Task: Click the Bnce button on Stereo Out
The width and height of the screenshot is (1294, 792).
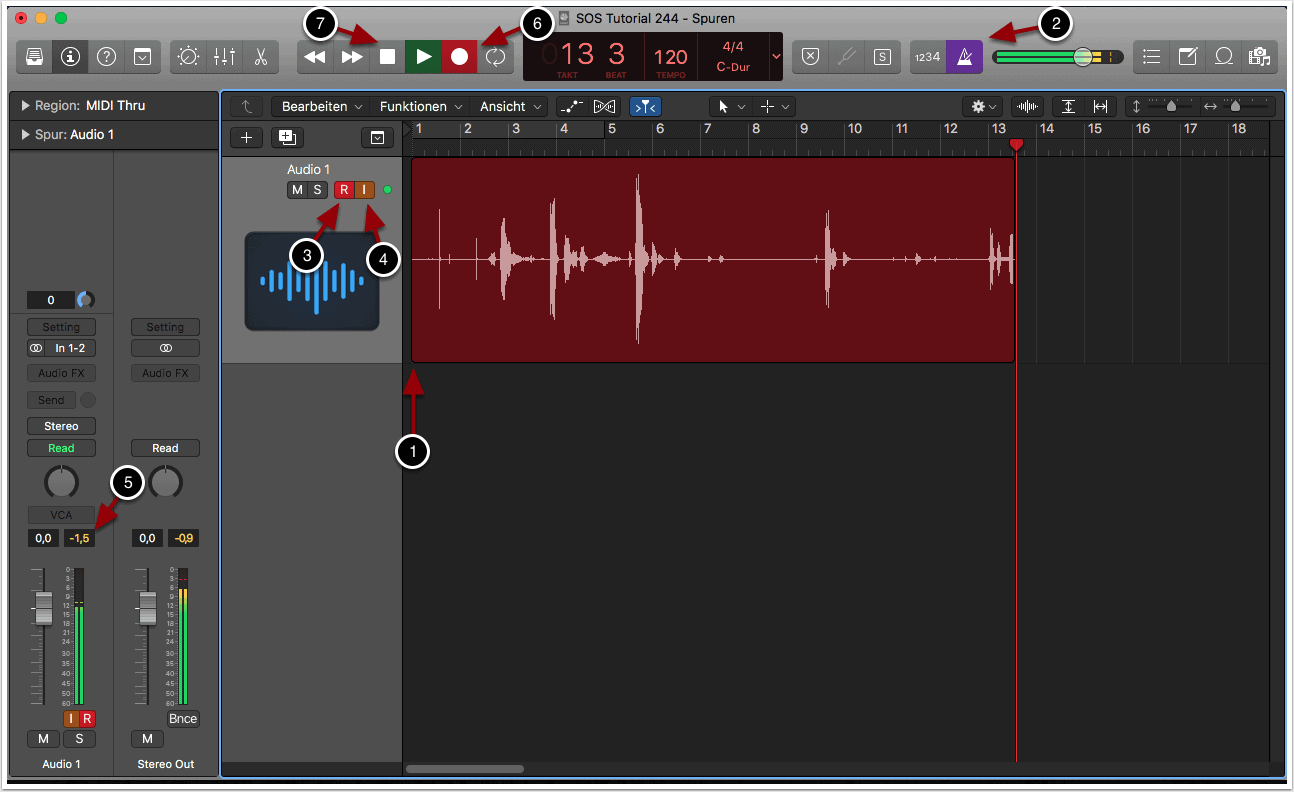Action: [x=183, y=718]
